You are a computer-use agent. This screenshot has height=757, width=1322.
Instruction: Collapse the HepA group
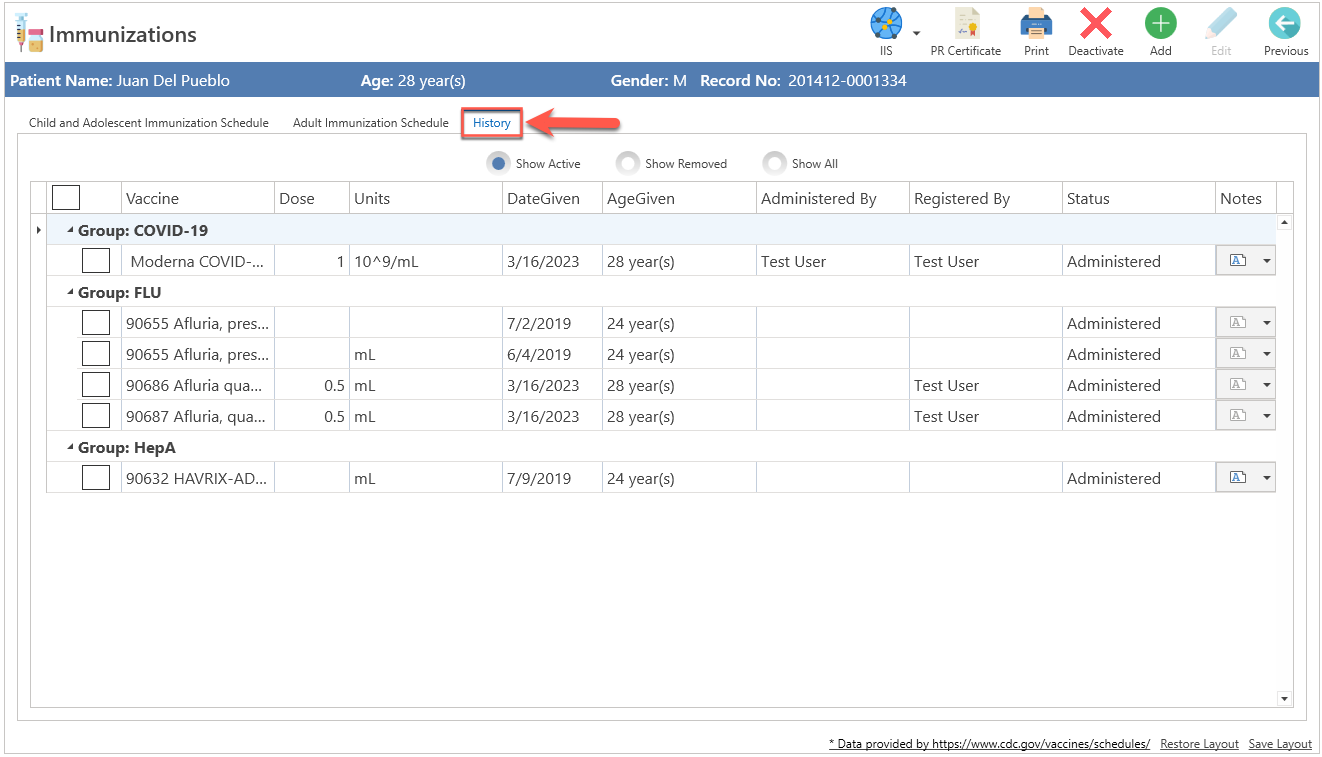[x=70, y=447]
